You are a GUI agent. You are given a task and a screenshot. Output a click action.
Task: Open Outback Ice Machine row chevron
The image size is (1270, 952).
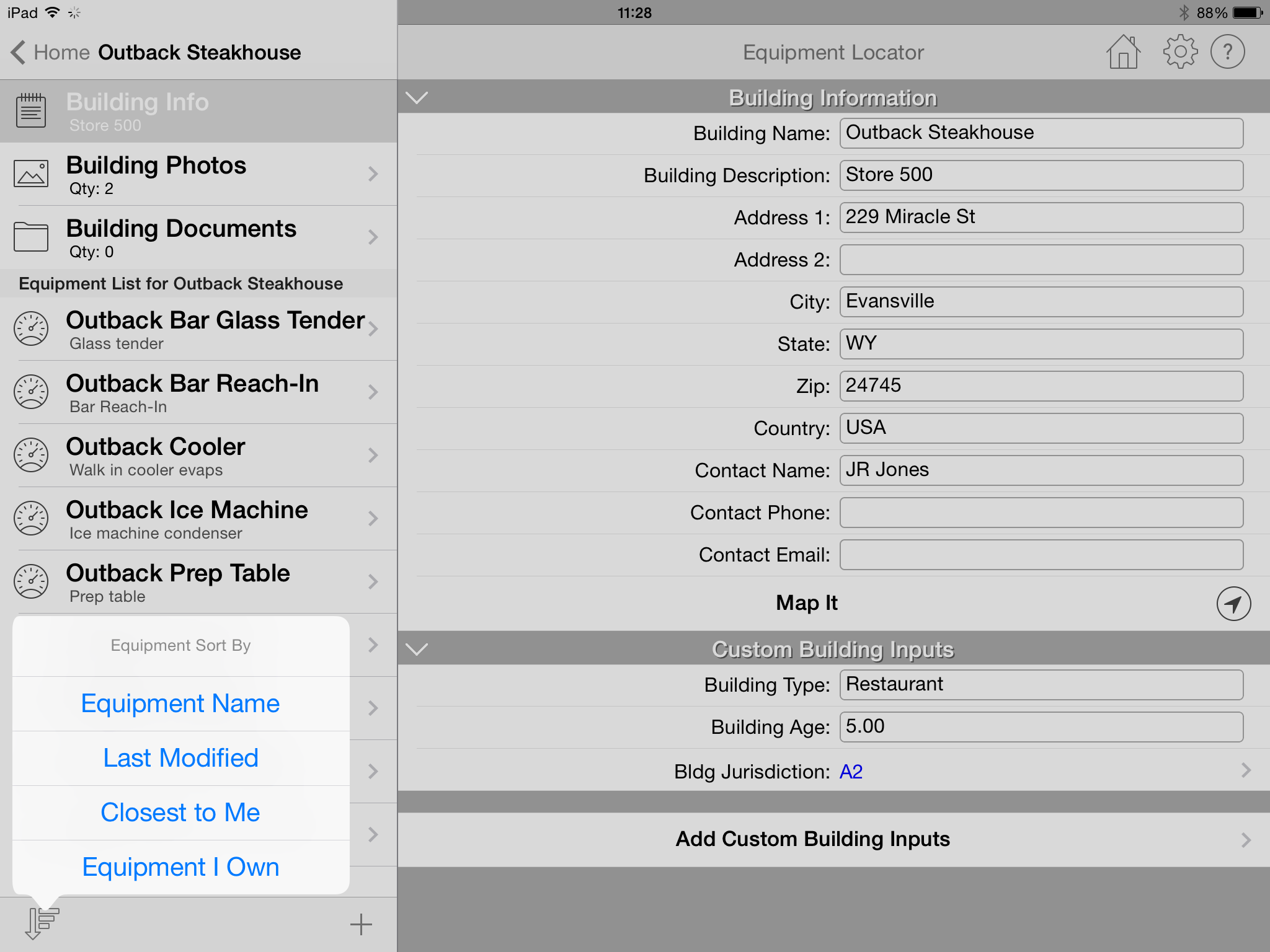click(373, 518)
